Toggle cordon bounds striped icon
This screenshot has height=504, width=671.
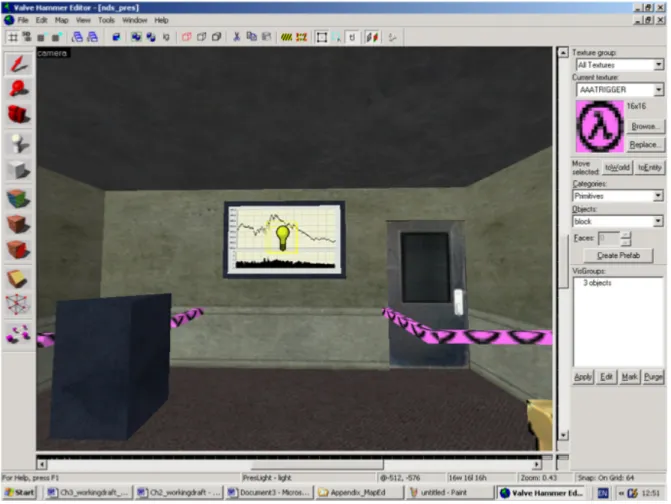pos(287,38)
